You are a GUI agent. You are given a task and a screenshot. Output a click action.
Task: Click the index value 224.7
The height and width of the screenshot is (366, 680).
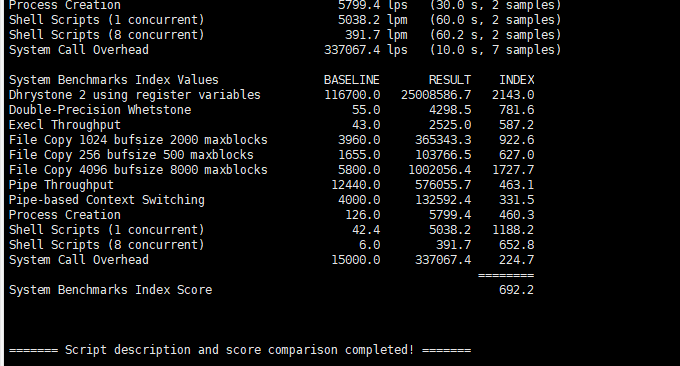517,260
